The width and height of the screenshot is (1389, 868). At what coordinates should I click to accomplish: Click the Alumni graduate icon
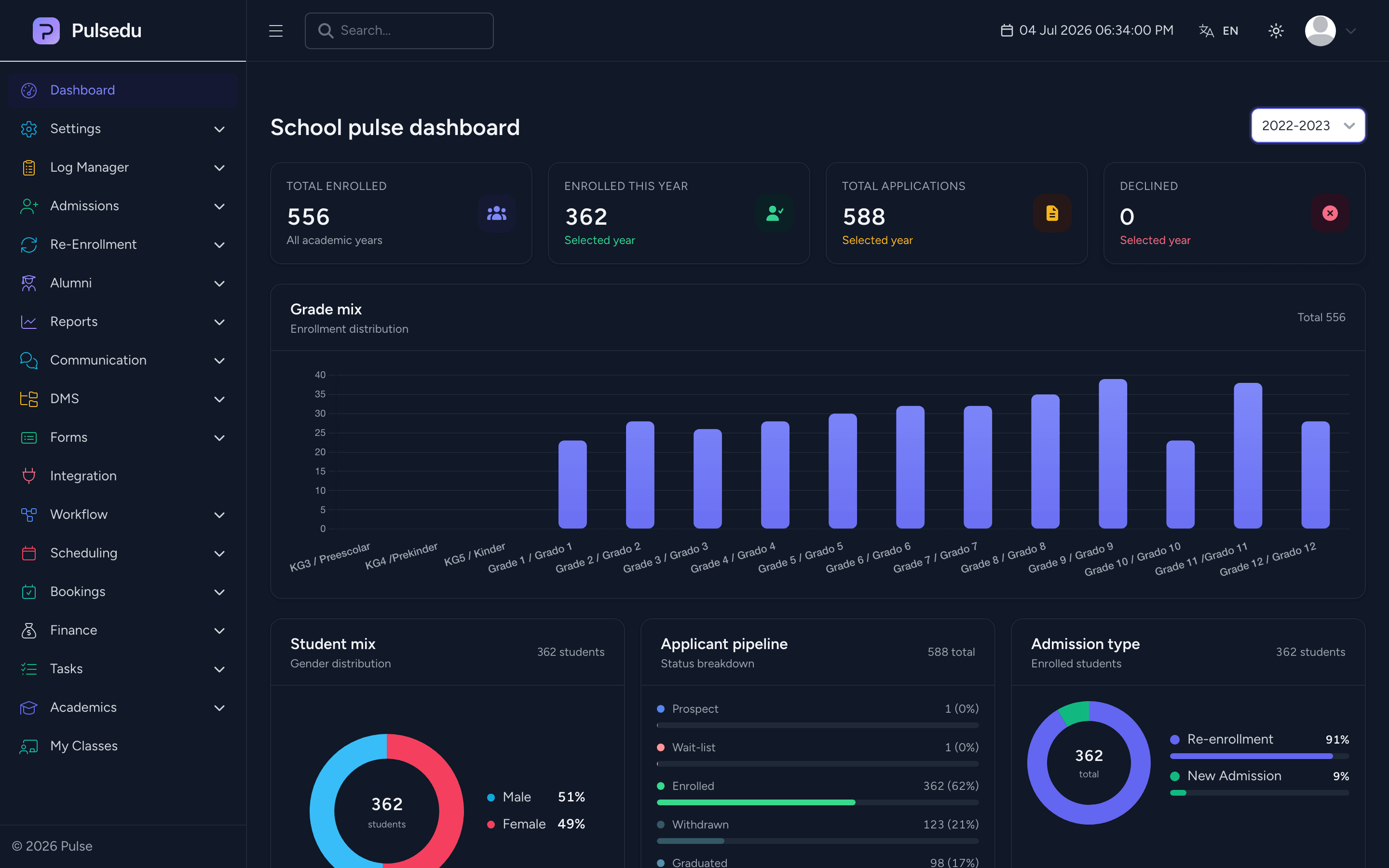point(29,283)
